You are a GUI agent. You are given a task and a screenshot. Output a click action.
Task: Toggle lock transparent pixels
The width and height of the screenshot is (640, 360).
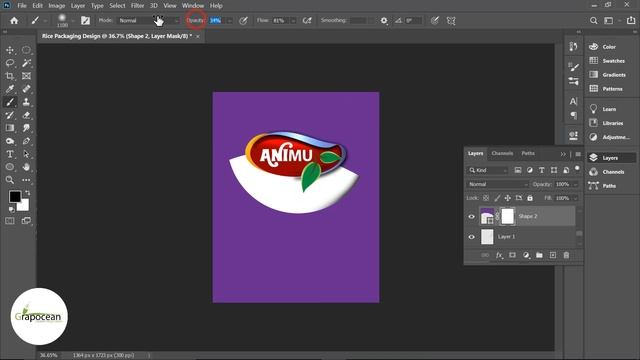[x=486, y=198]
